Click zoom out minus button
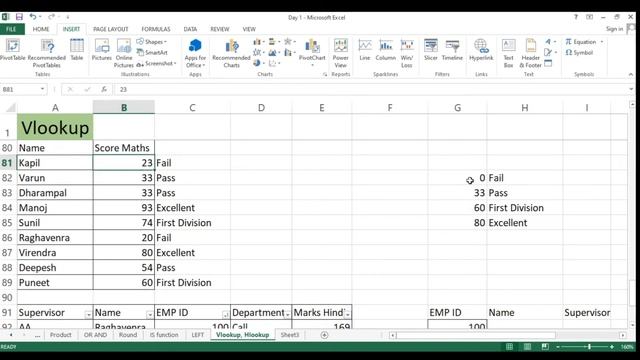This screenshot has height=360, width=640. (558, 347)
